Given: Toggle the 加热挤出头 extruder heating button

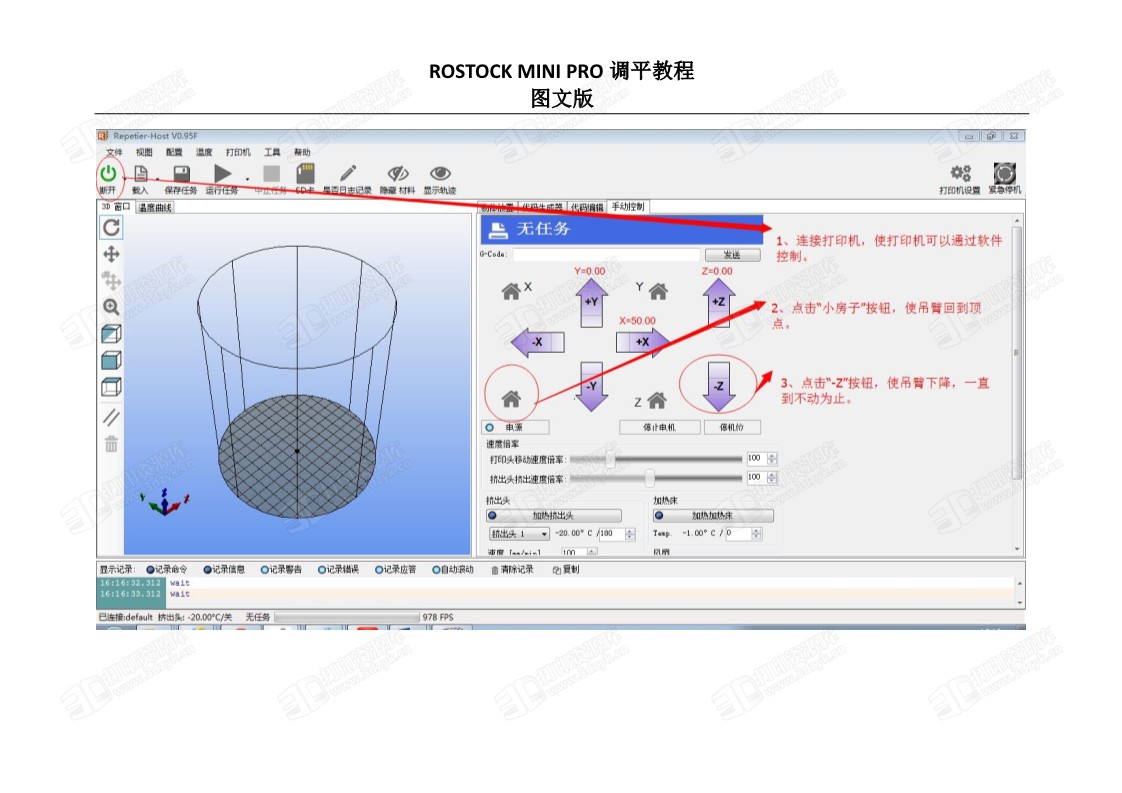Looking at the screenshot, I should click(552, 516).
